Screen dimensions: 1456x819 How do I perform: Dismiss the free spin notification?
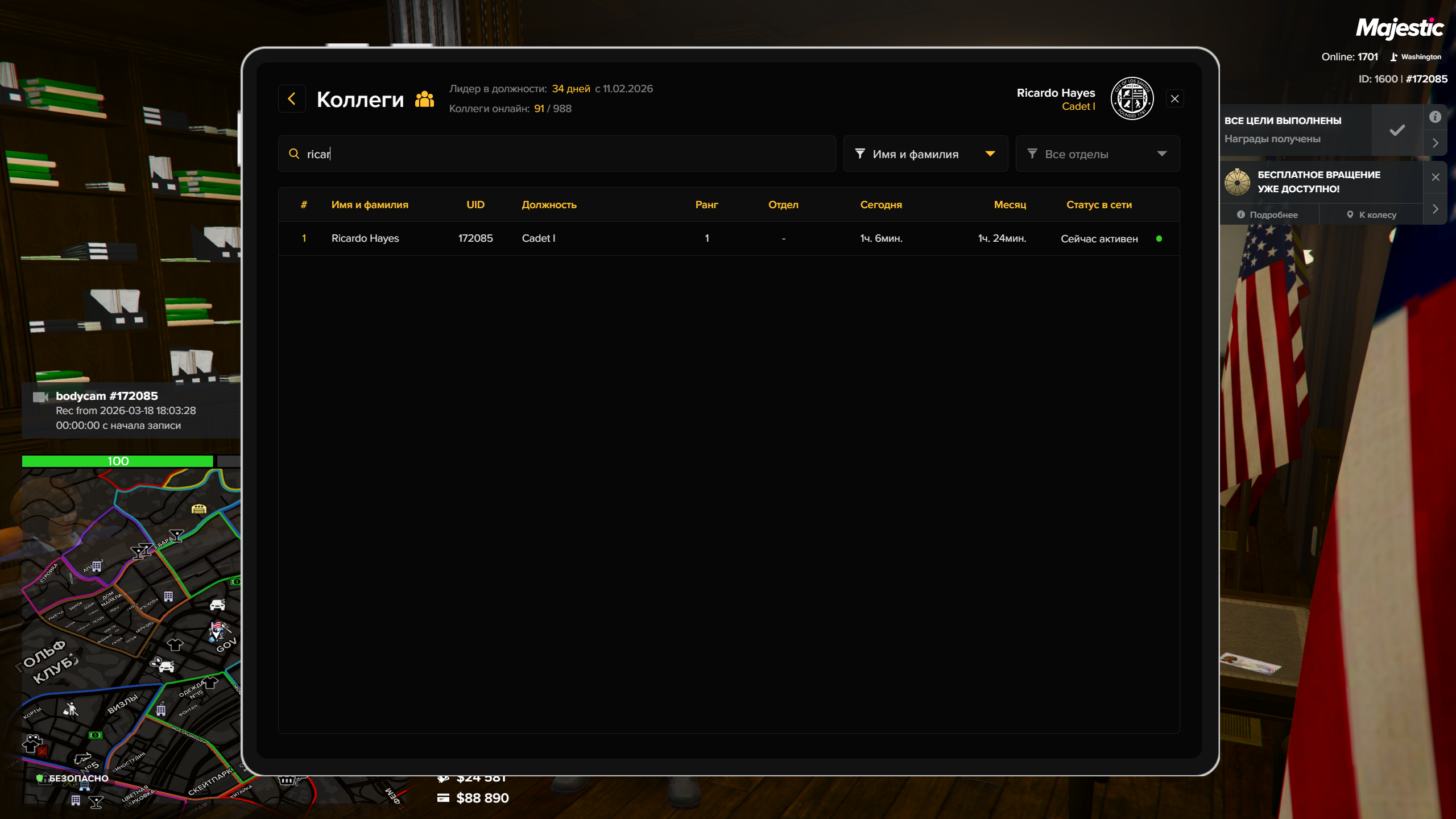[x=1436, y=177]
